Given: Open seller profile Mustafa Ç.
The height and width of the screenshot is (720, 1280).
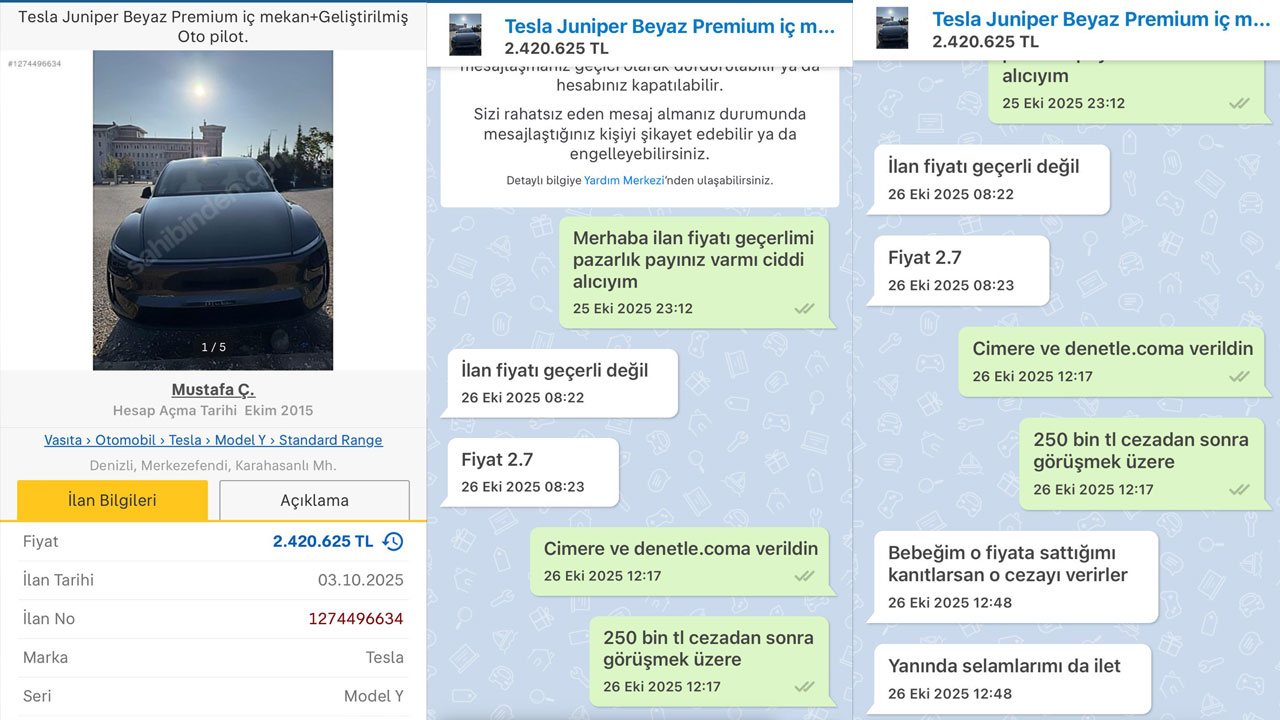Looking at the screenshot, I should pyautogui.click(x=213, y=390).
